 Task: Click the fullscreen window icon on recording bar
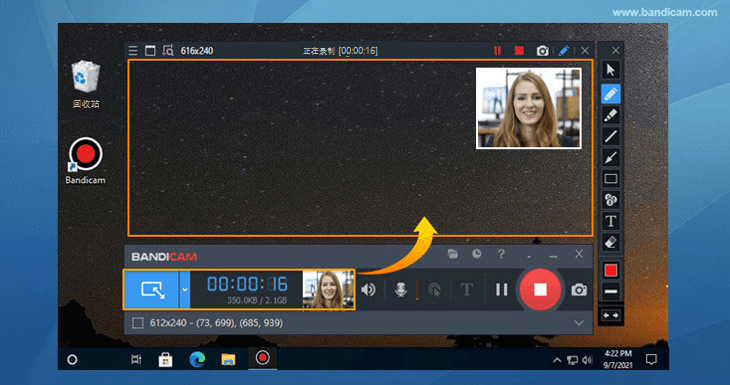click(150, 51)
